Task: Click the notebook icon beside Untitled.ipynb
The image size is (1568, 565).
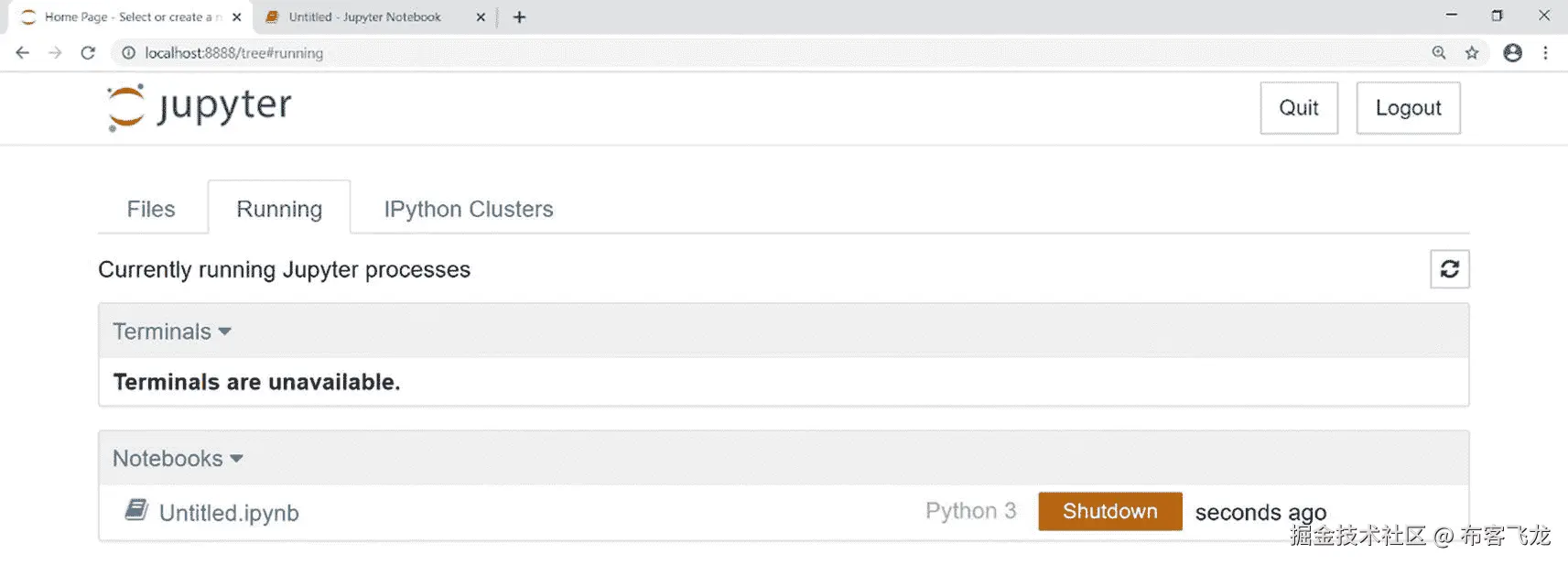Action: point(136,510)
